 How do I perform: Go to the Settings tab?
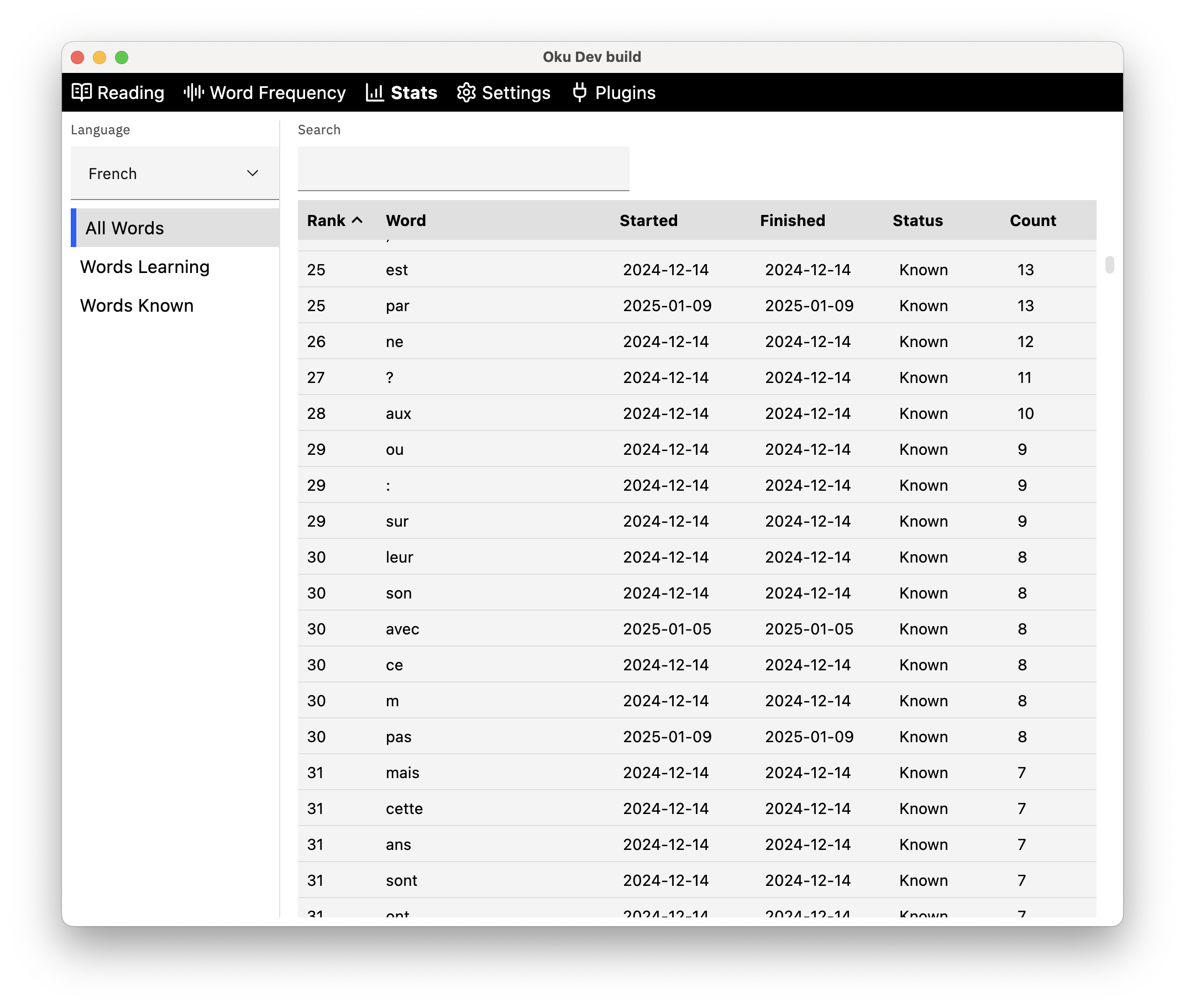click(504, 92)
